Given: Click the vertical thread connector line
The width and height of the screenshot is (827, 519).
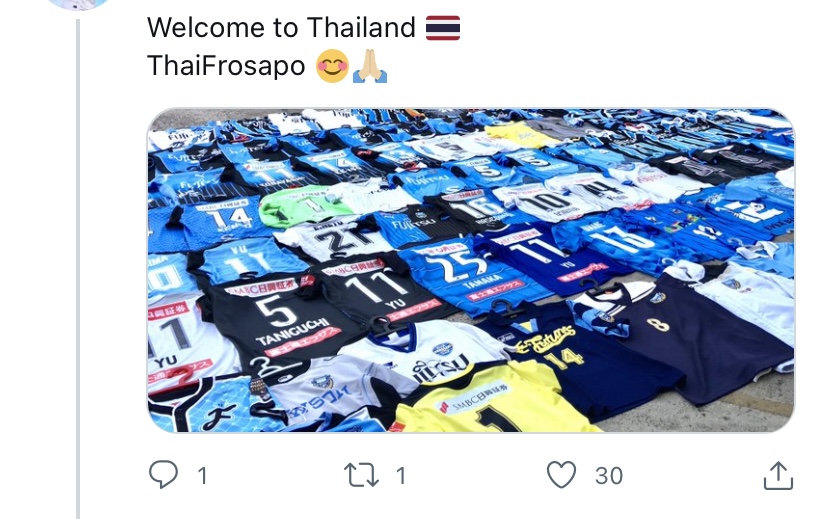Looking at the screenshot, I should coord(78,269).
